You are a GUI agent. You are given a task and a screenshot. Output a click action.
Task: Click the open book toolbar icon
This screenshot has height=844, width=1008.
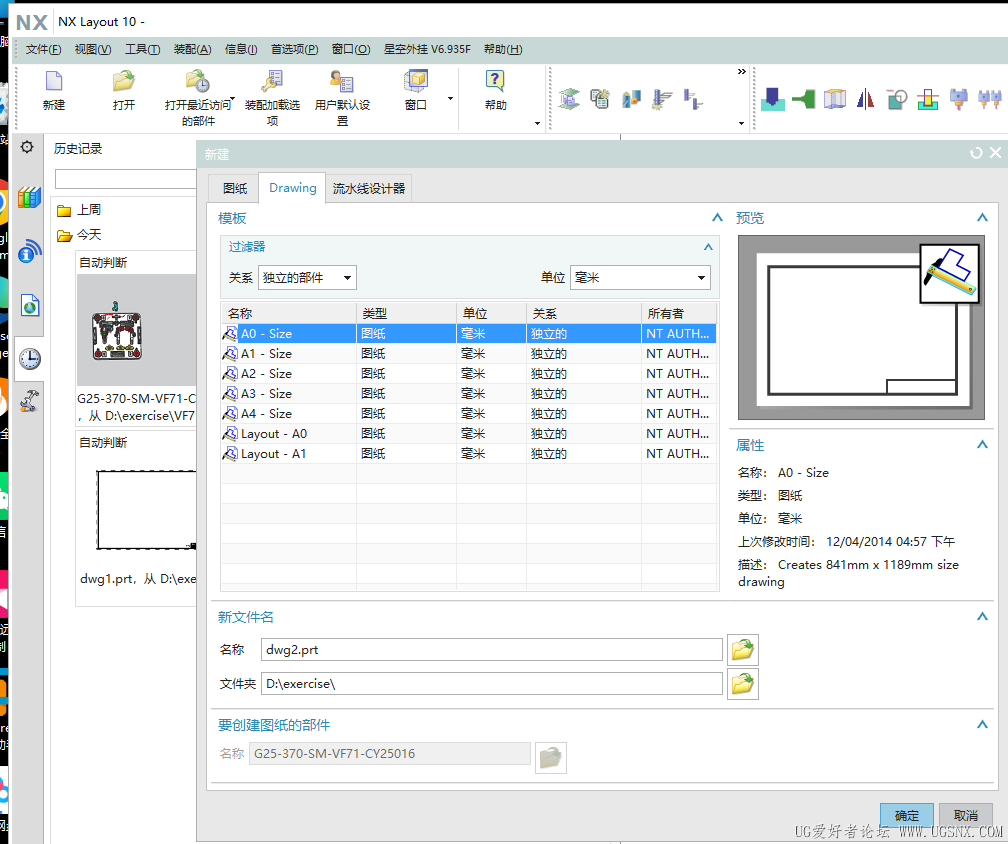(x=834, y=99)
